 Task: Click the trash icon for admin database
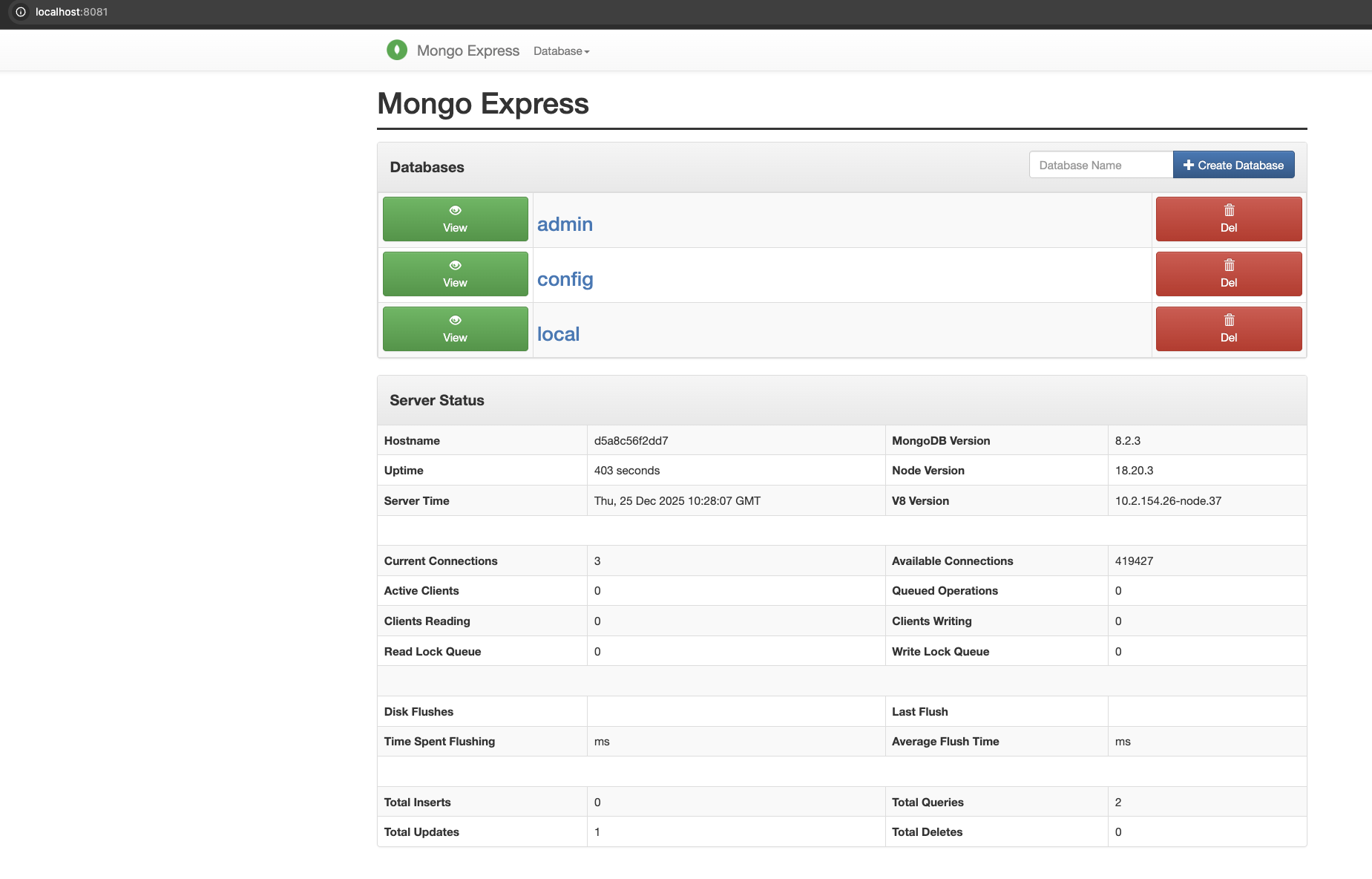(x=1229, y=211)
